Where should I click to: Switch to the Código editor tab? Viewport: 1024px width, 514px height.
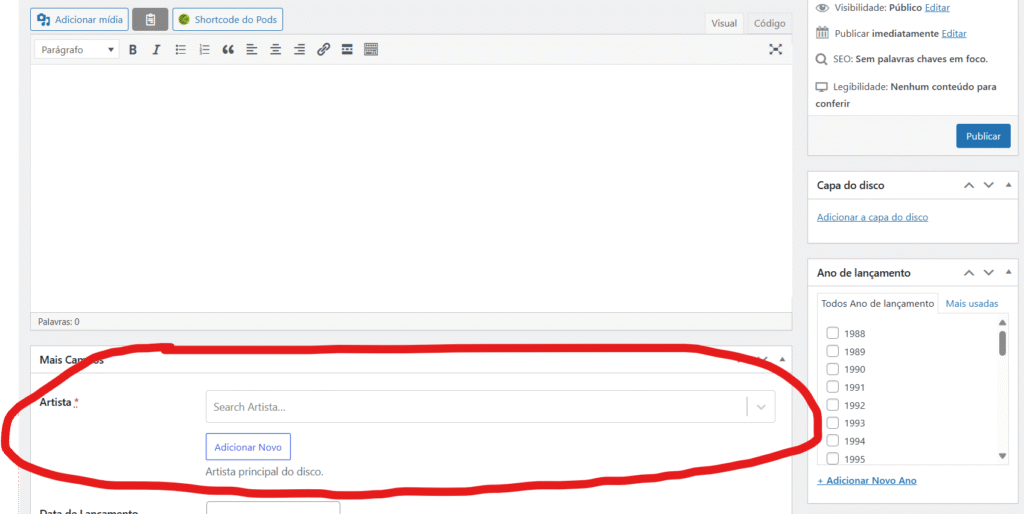(769, 23)
